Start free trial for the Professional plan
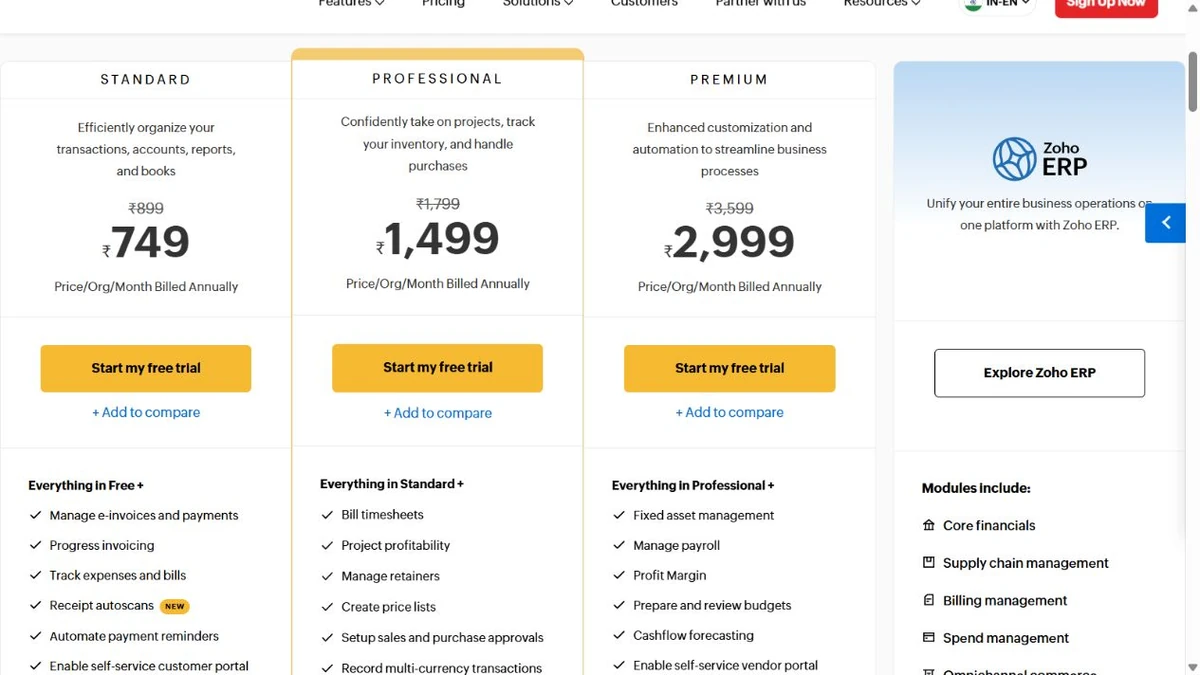This screenshot has width=1200, height=675. click(x=438, y=368)
